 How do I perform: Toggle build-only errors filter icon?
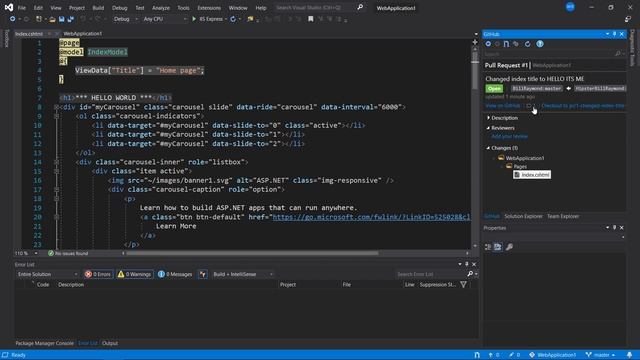(x=202, y=274)
